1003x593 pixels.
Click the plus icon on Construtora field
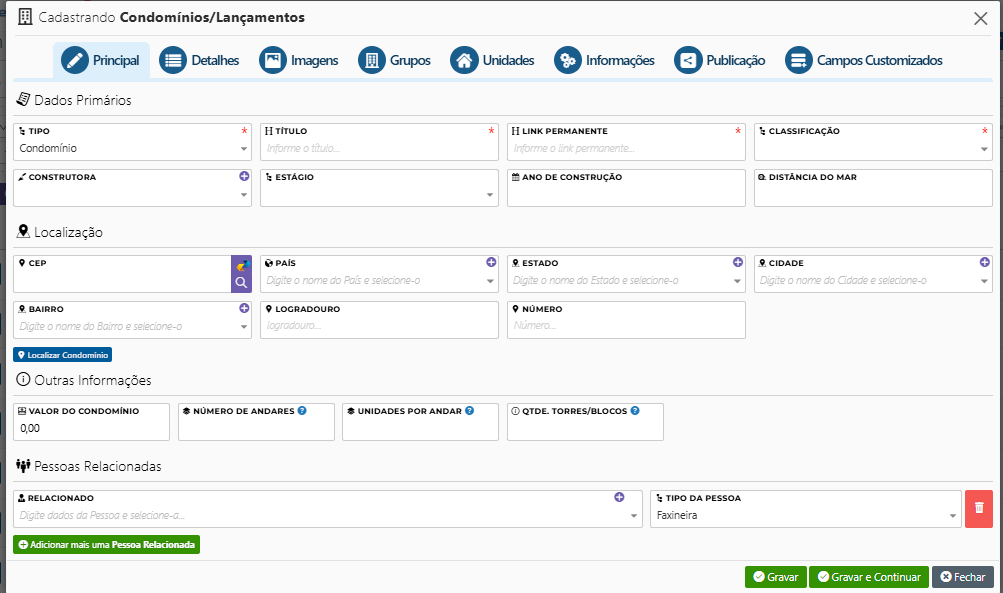(244, 176)
